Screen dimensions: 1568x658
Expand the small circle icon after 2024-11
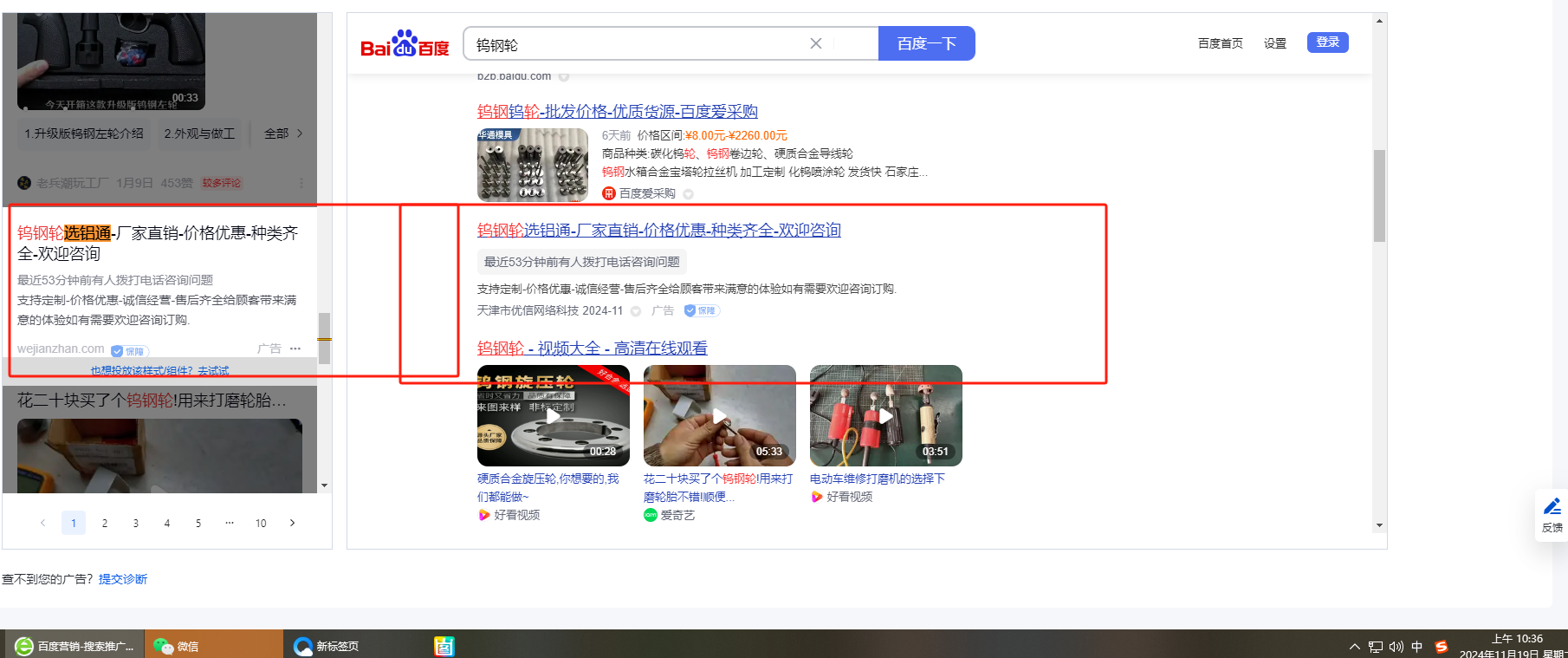[x=636, y=310]
